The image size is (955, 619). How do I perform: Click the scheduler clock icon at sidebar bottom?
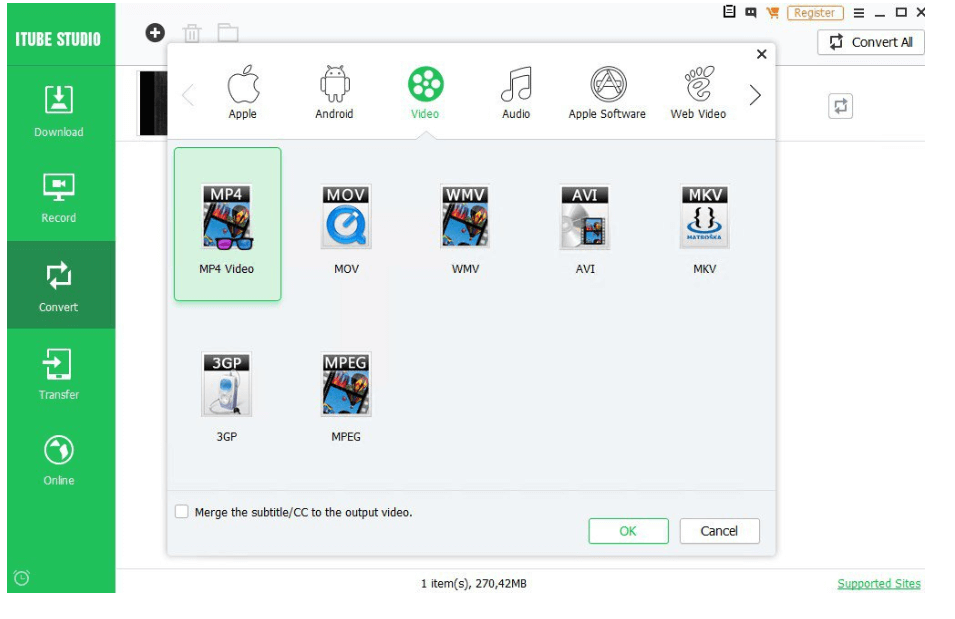pos(21,577)
